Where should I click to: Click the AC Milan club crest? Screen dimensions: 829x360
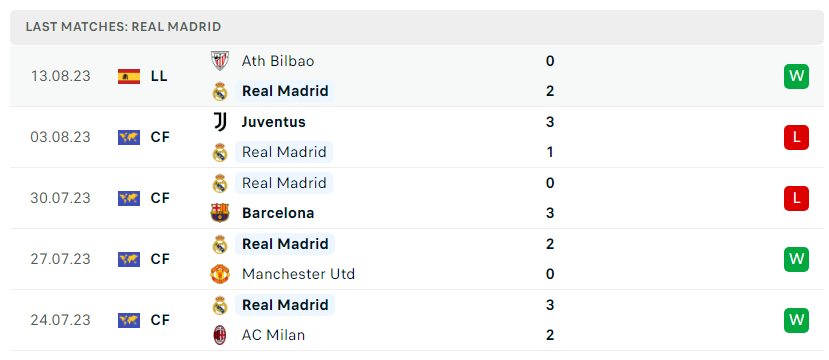click(219, 335)
